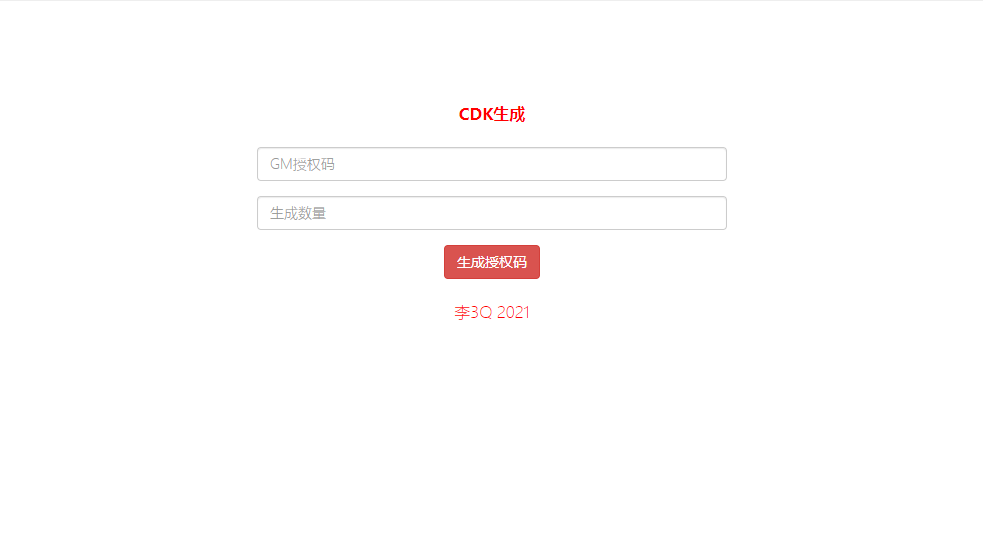Select the text field above the red button

click(492, 213)
